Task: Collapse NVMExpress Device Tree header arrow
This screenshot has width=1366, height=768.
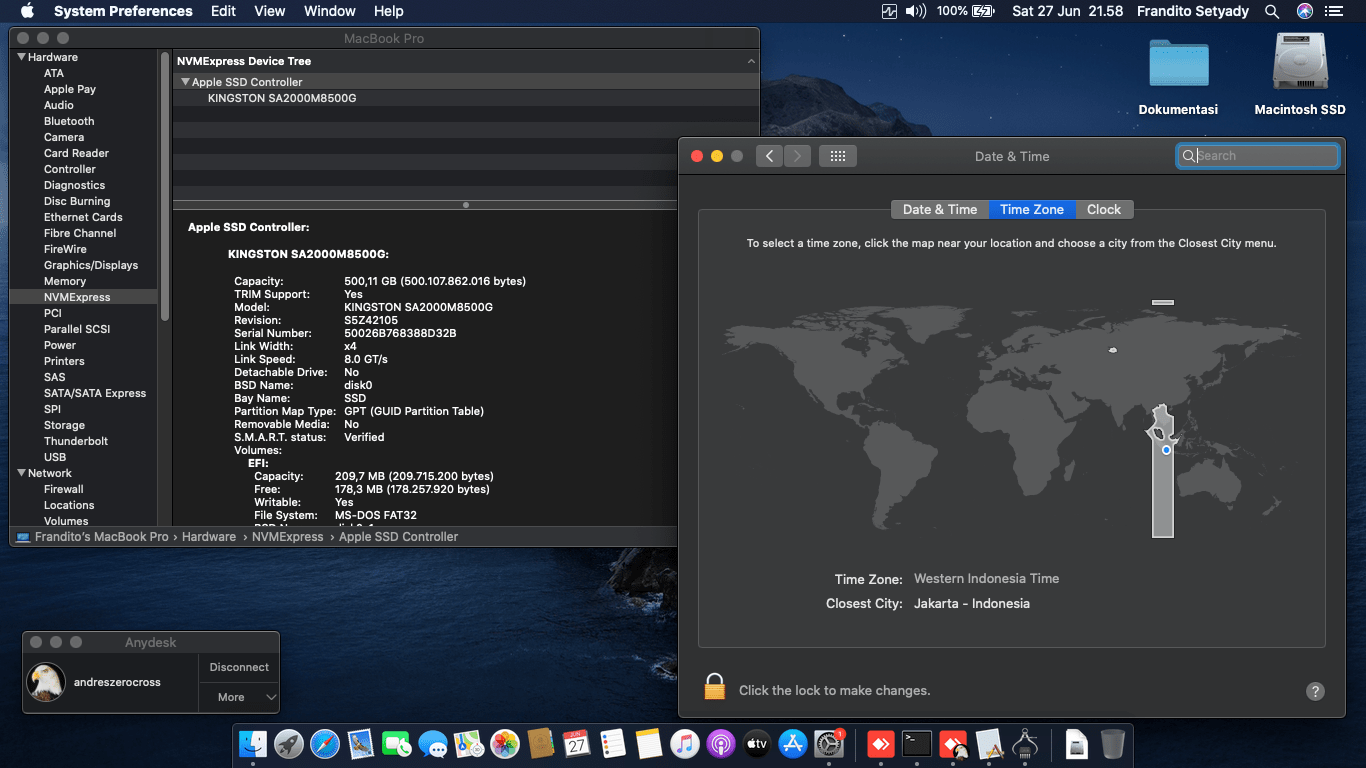Action: (751, 61)
